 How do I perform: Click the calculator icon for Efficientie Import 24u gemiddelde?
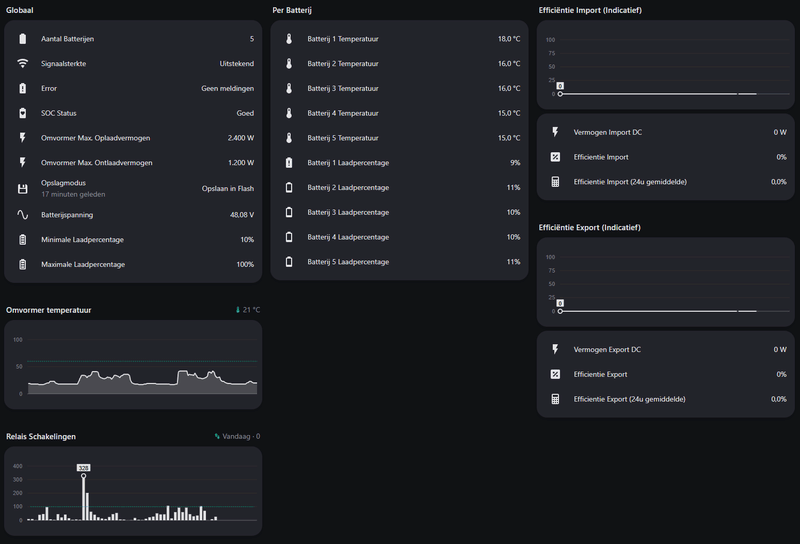click(x=555, y=182)
